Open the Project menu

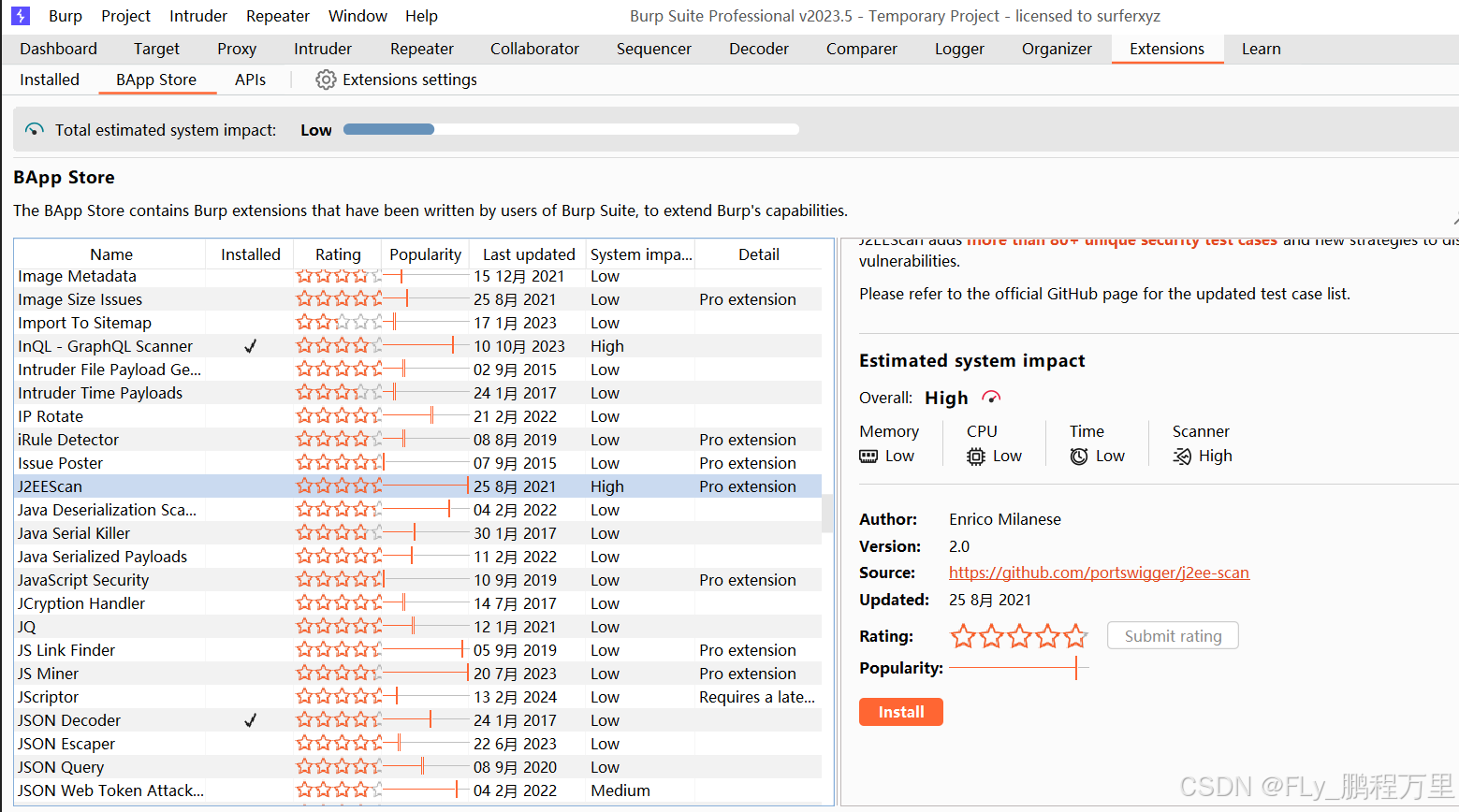pos(125,16)
